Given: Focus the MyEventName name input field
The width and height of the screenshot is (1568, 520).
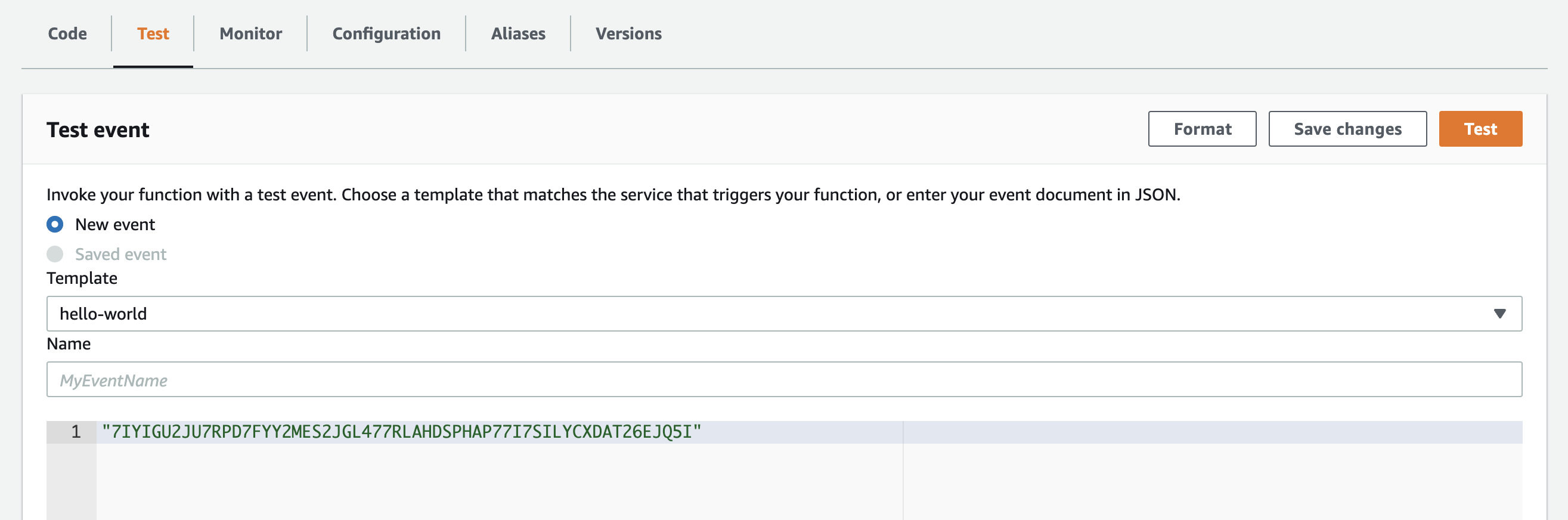Looking at the screenshot, I should coord(783,380).
